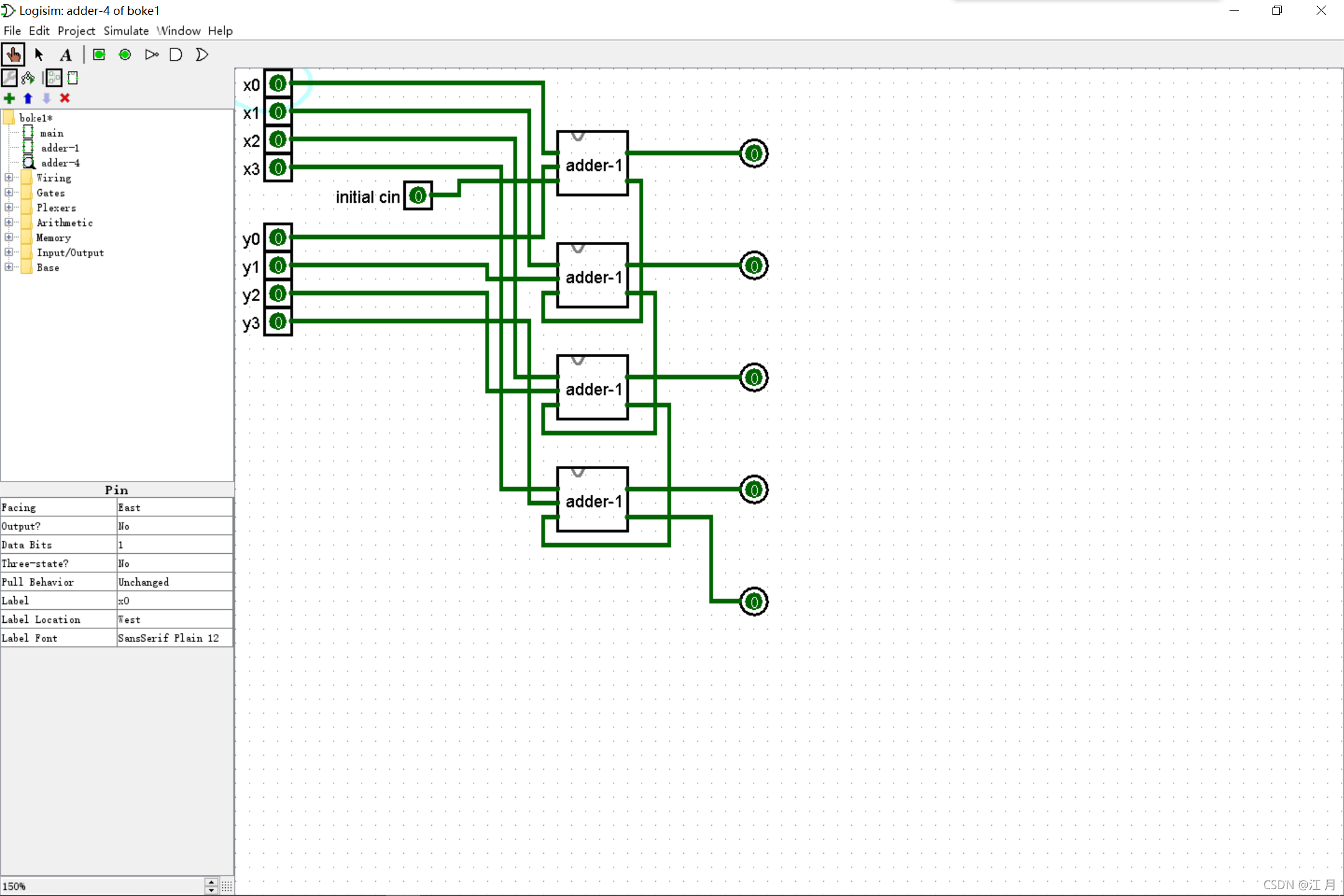Expand the Wiring library folder
Screen dimensions: 1344x896
tap(9, 177)
